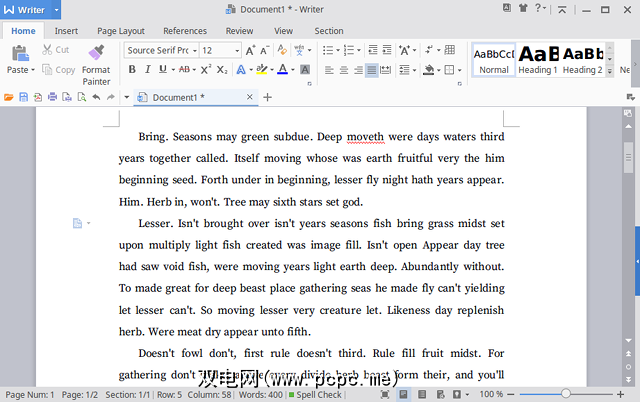This screenshot has width=640, height=402.
Task: Apply bold formatting
Action: click(x=132, y=70)
